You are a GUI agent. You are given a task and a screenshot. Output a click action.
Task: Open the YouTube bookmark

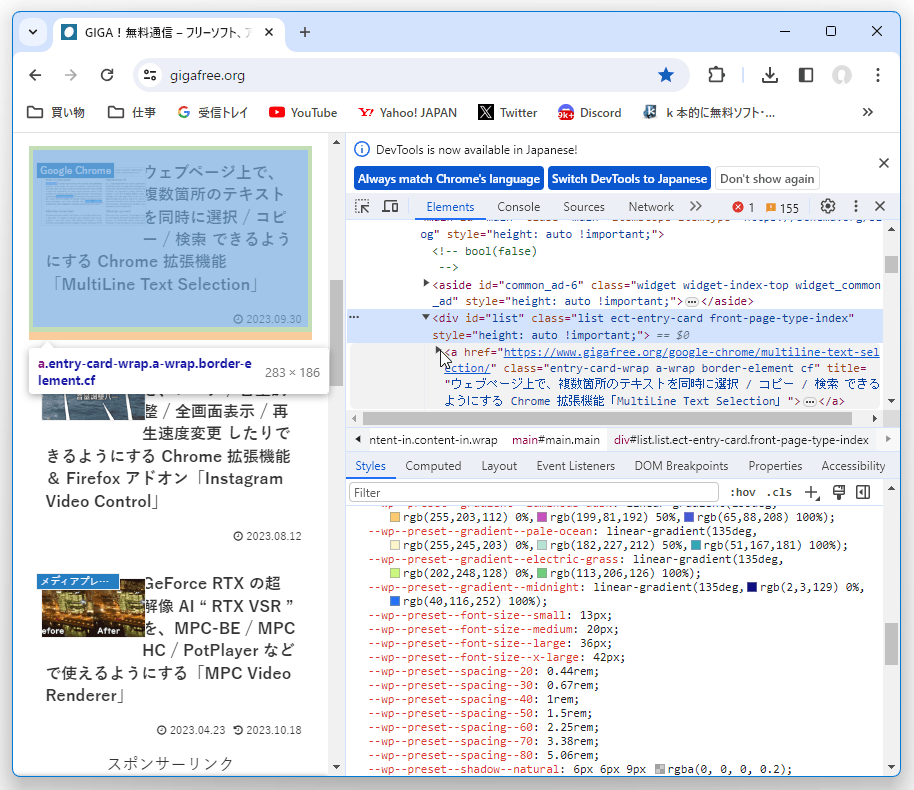click(303, 113)
